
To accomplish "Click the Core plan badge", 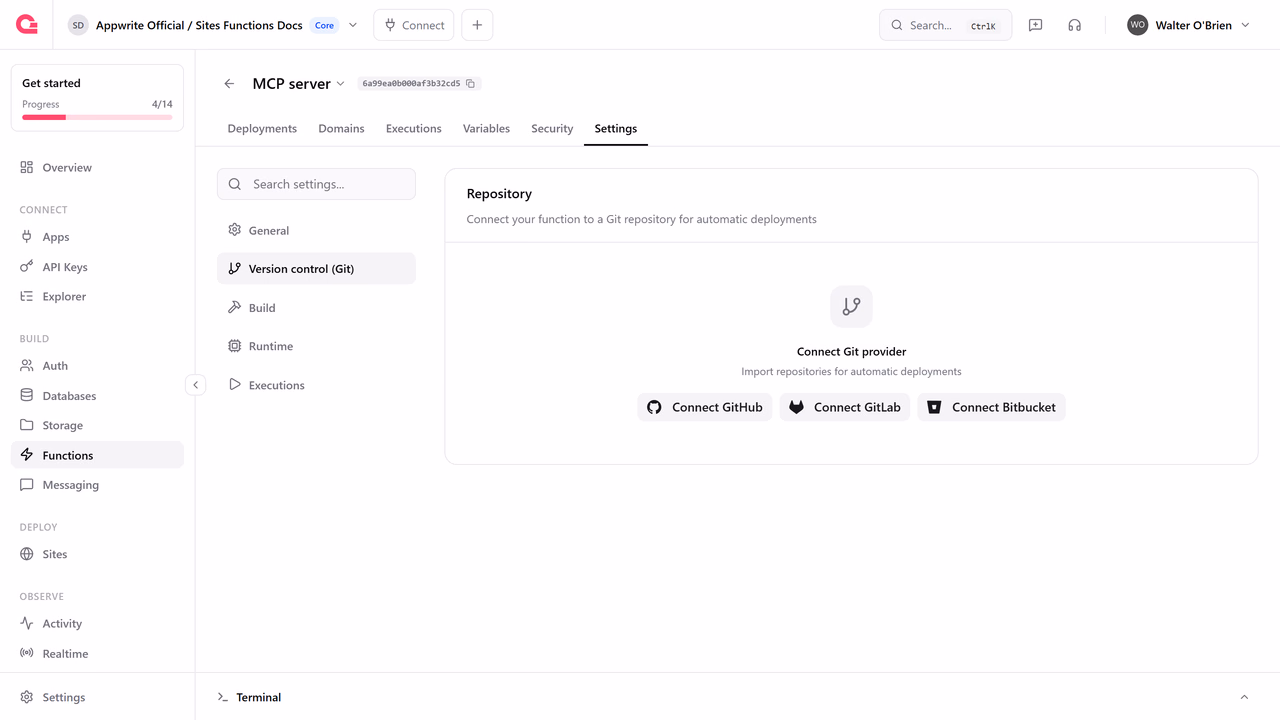I will 325,25.
